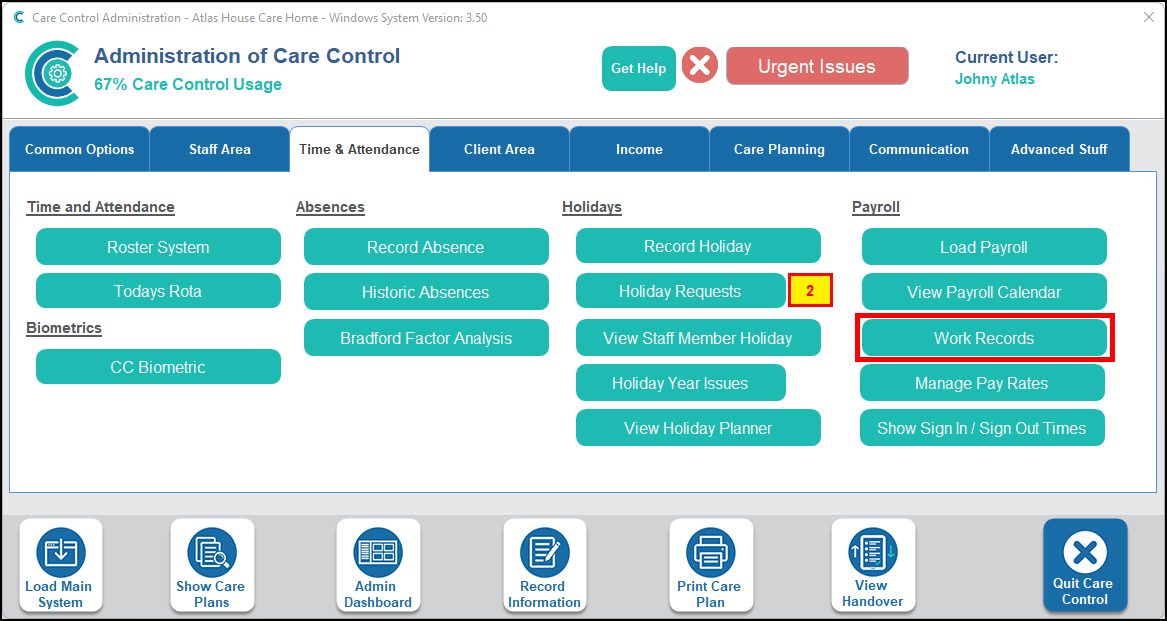The height and width of the screenshot is (621, 1167).
Task: Open the Urgent Issues button
Action: click(x=816, y=67)
